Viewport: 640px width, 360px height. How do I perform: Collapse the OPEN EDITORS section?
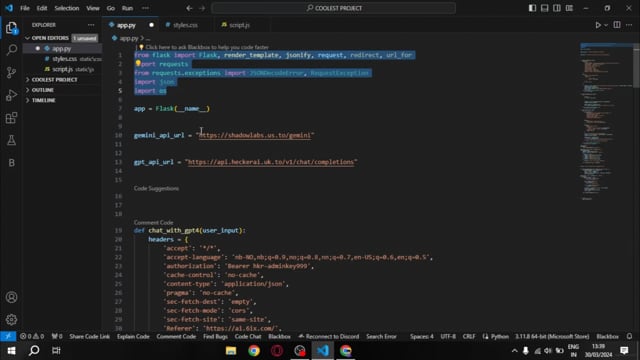50,38
